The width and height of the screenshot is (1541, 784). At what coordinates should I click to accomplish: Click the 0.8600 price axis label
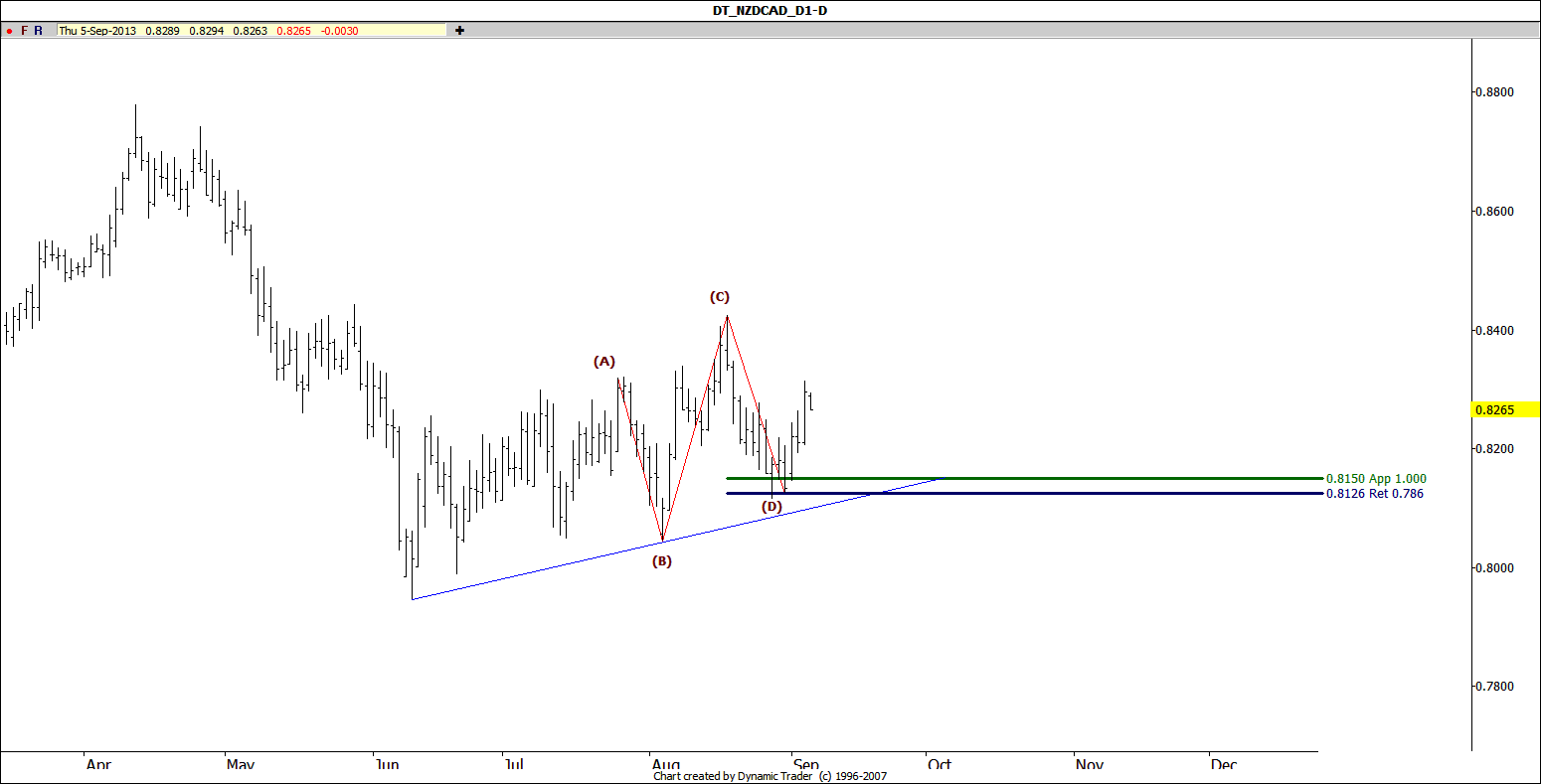1493,212
